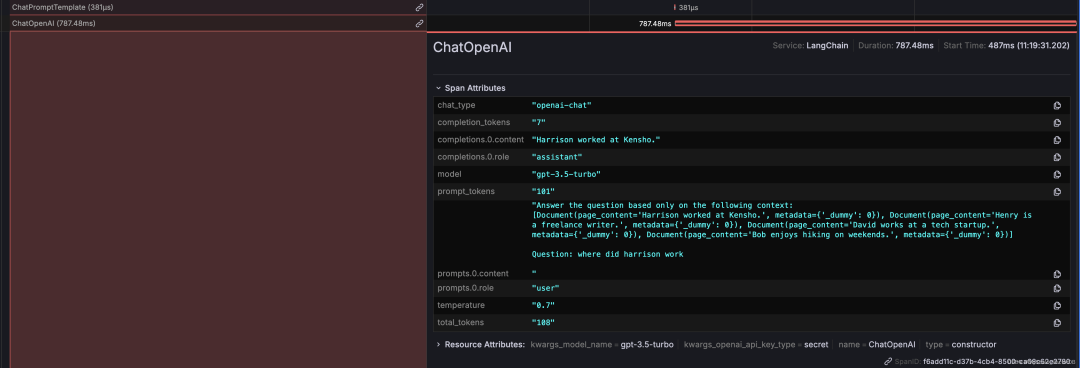Click the ChatOpenAI 787.48ms timeline bar
The image size is (1080, 368).
pos(875,23)
